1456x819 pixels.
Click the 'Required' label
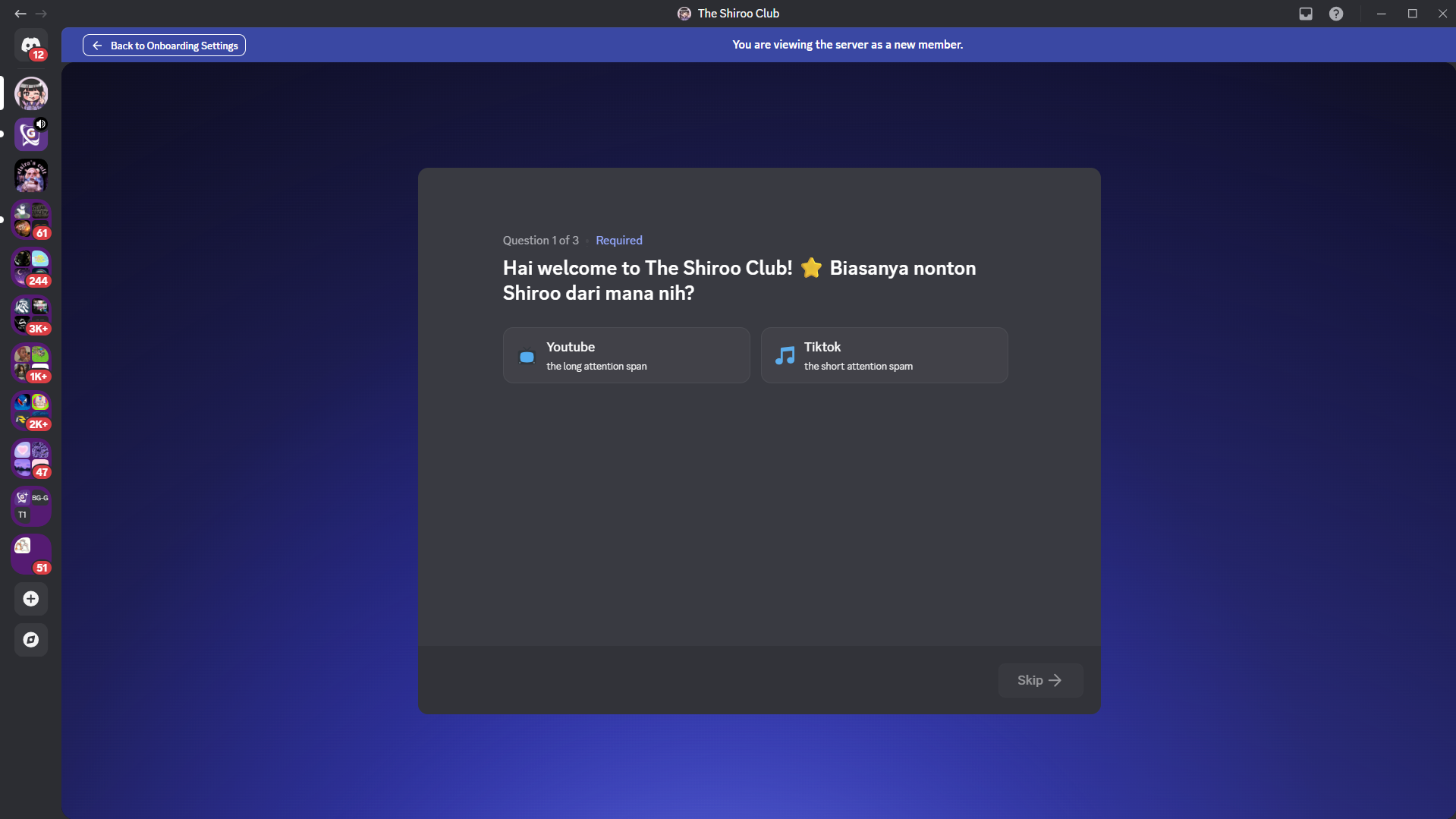click(619, 241)
